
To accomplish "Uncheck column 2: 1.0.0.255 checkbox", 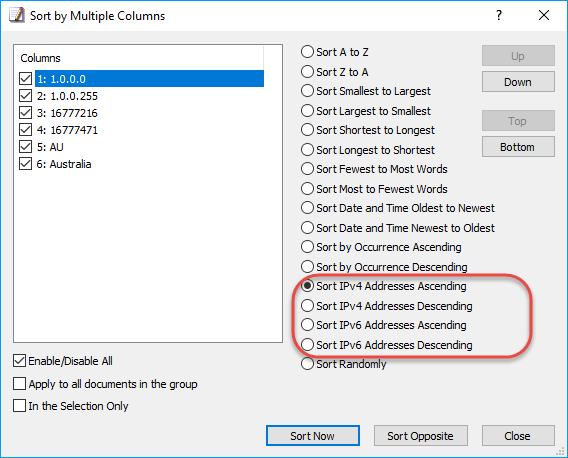I will [x=25, y=96].
